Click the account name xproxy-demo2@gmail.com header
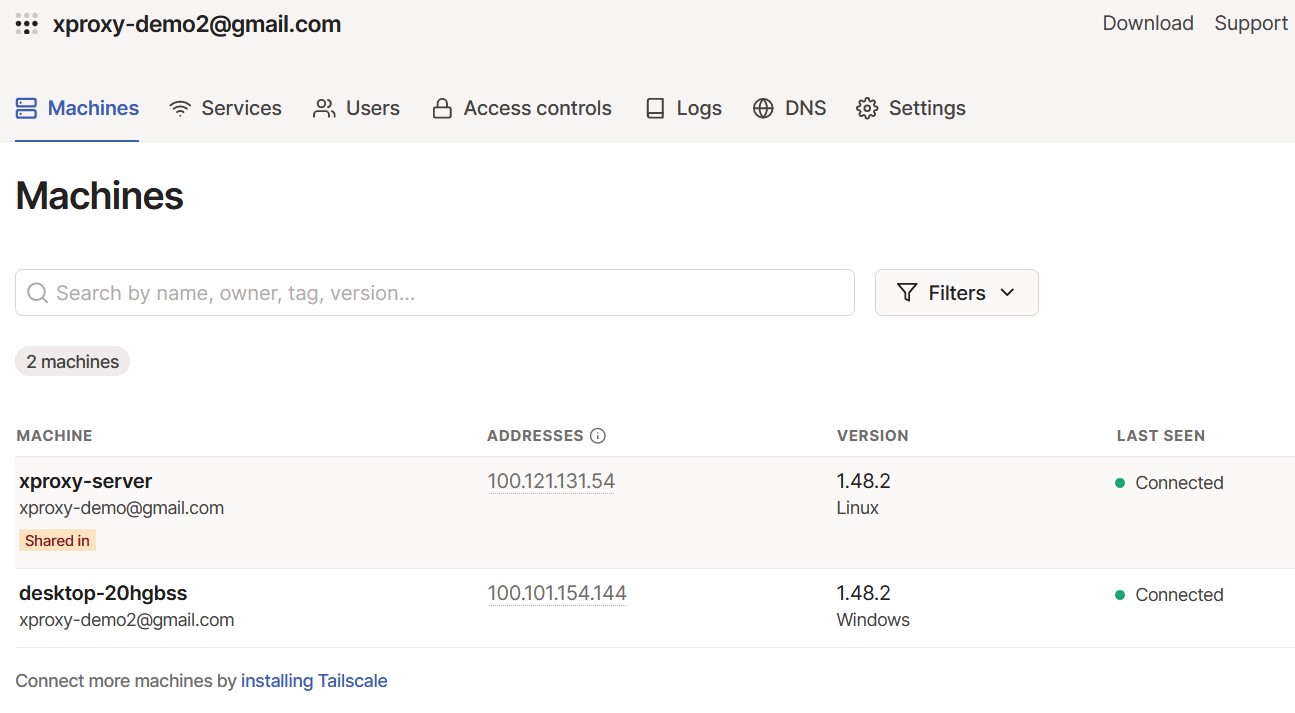This screenshot has width=1295, height=713. tap(197, 24)
